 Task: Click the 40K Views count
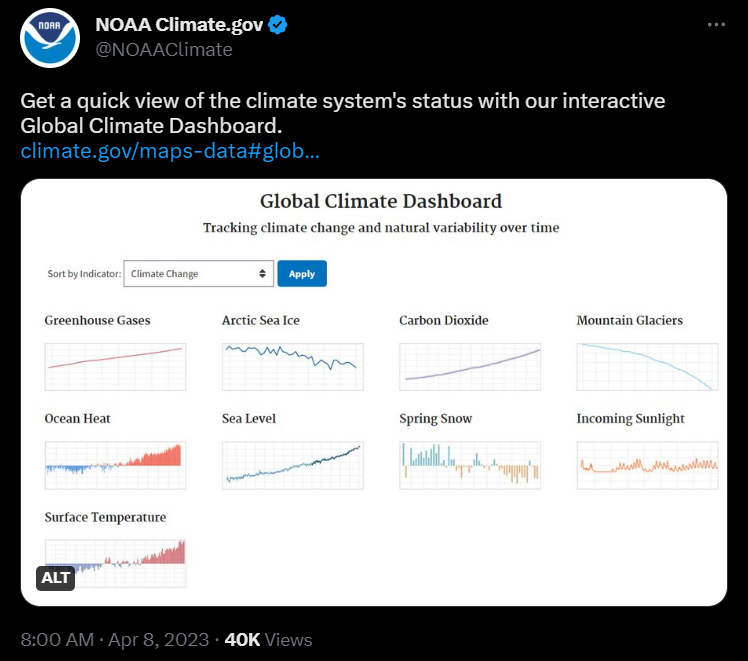point(268,640)
